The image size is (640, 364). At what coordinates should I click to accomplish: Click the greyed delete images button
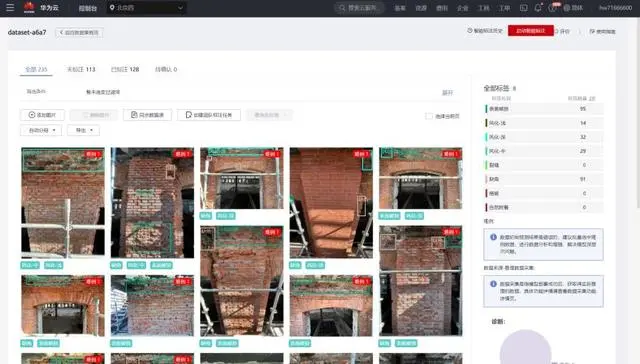pyautogui.click(x=93, y=115)
